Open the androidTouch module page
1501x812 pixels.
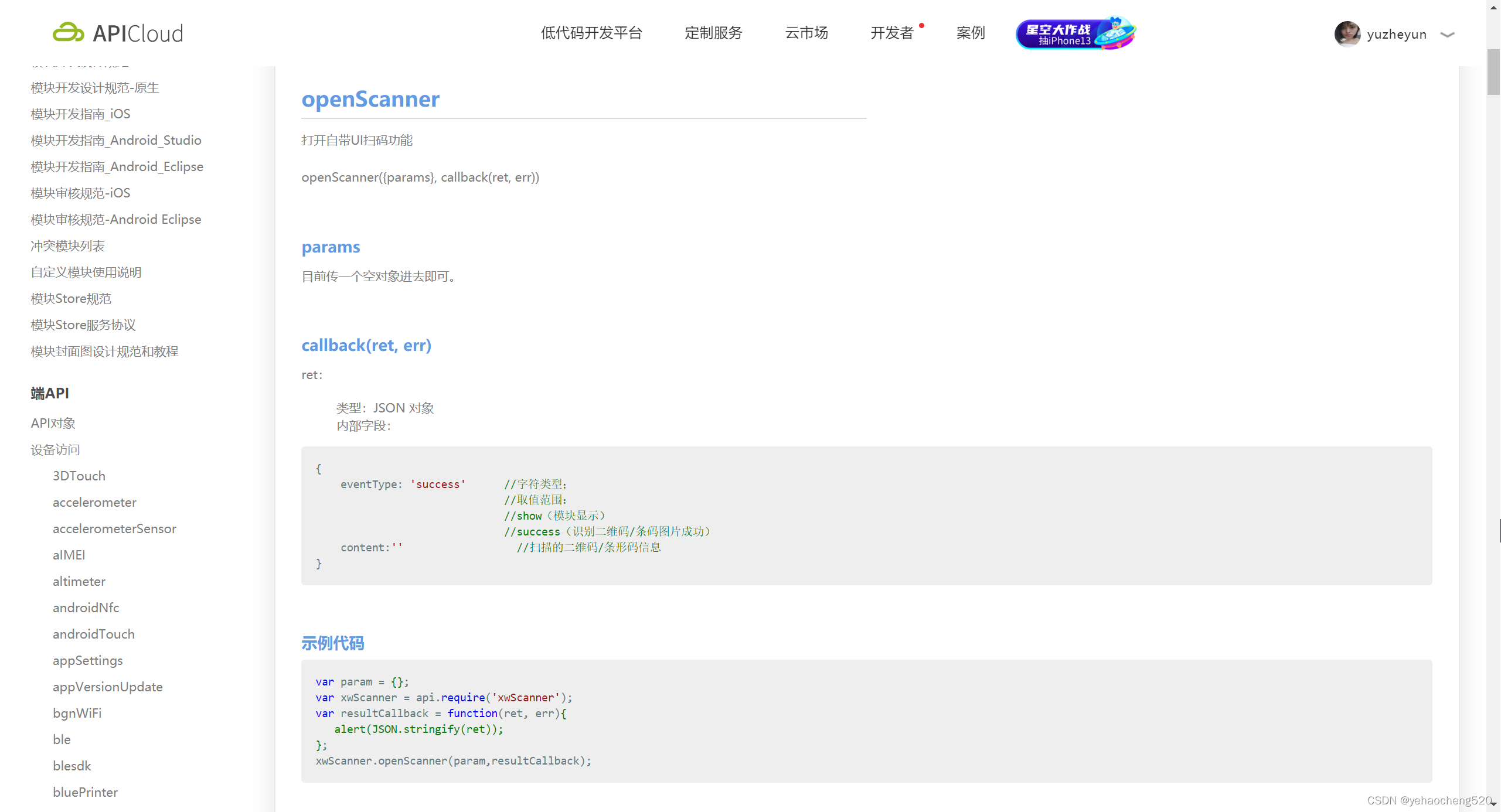(93, 634)
